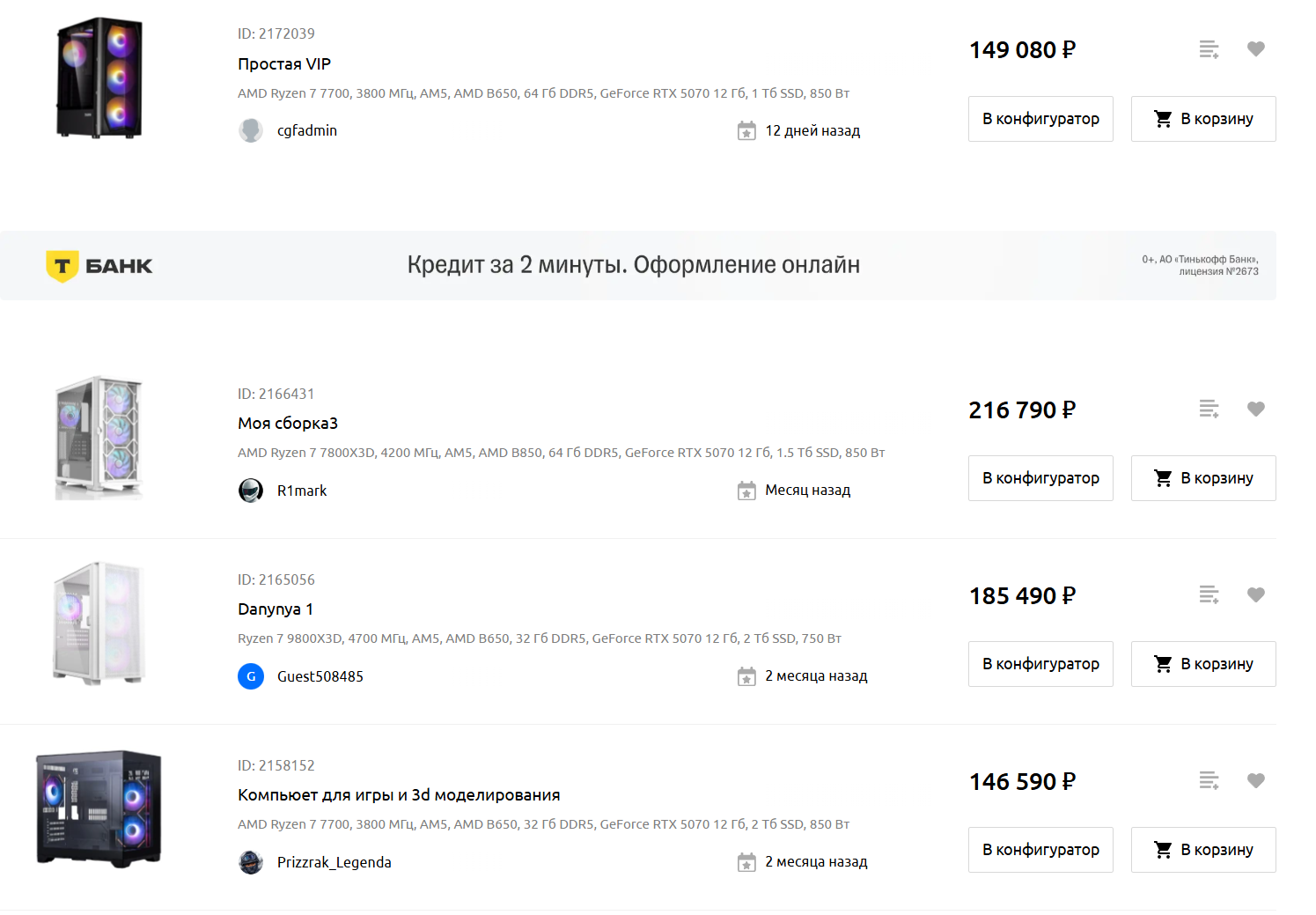The height and width of the screenshot is (915, 1316).
Task: Click Guest508485 avatar icon
Action: point(251,676)
